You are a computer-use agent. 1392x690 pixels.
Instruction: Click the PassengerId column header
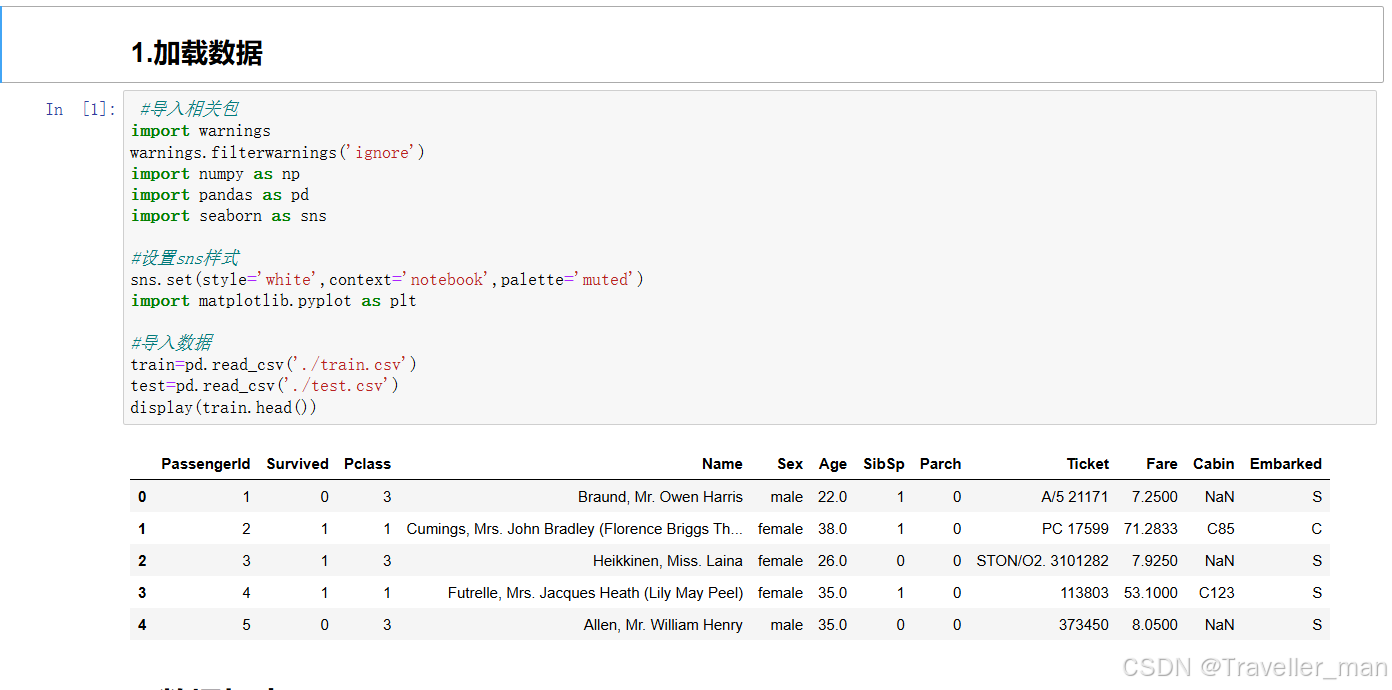point(206,464)
